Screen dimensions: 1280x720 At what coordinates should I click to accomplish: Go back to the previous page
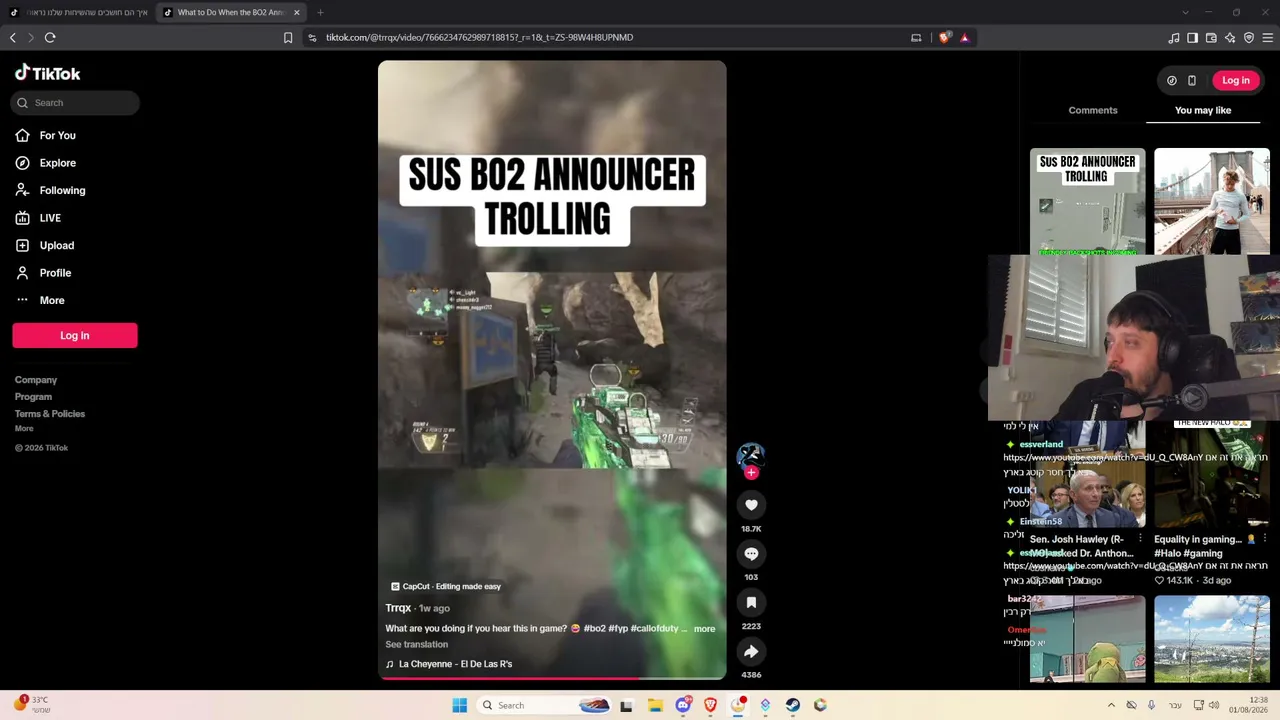(12, 38)
